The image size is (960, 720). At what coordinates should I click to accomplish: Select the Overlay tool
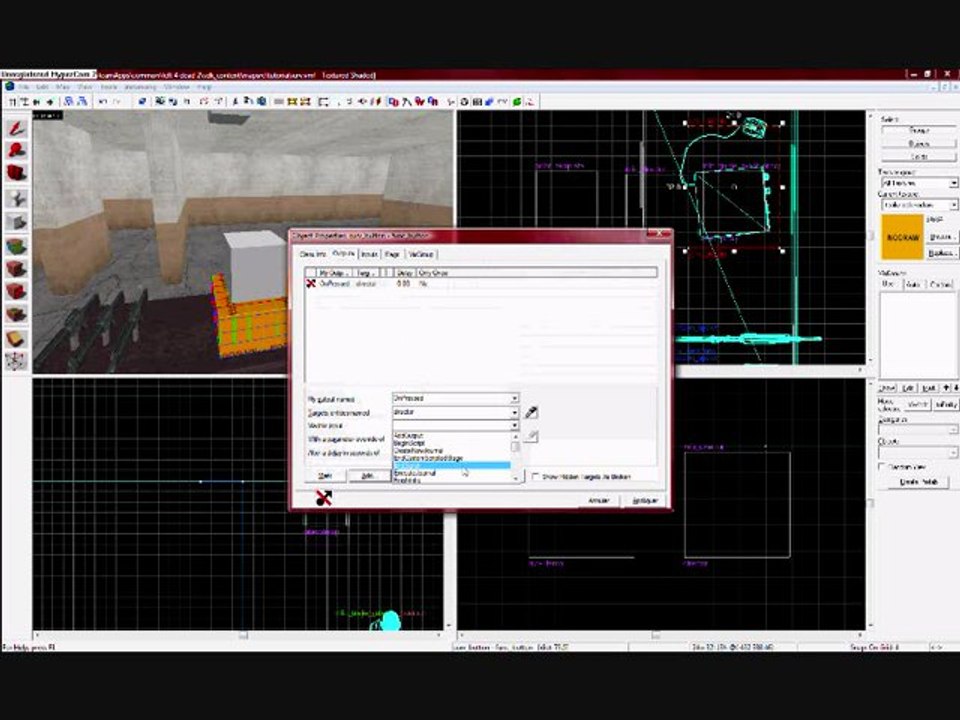pyautogui.click(x=17, y=315)
